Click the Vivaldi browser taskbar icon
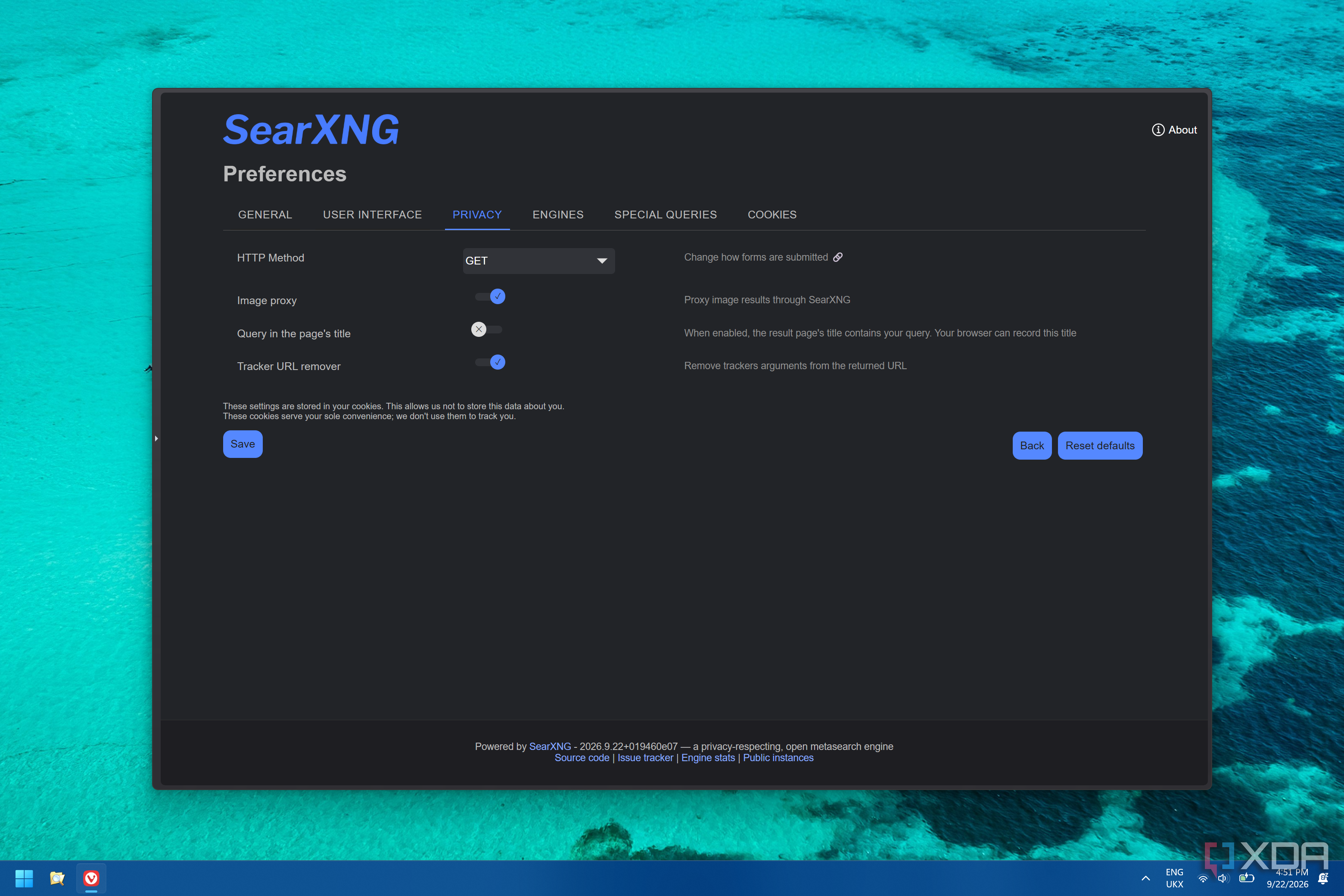Image resolution: width=1344 pixels, height=896 pixels. 91,878
